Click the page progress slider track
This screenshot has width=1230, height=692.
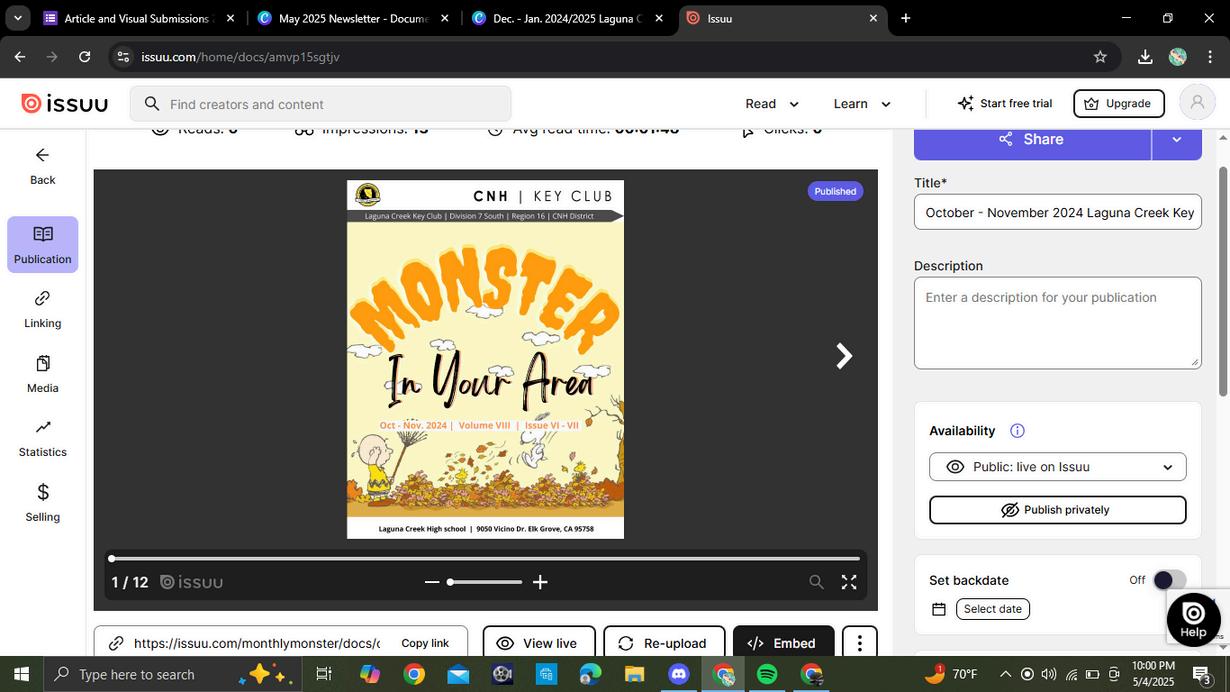pyautogui.click(x=485, y=558)
